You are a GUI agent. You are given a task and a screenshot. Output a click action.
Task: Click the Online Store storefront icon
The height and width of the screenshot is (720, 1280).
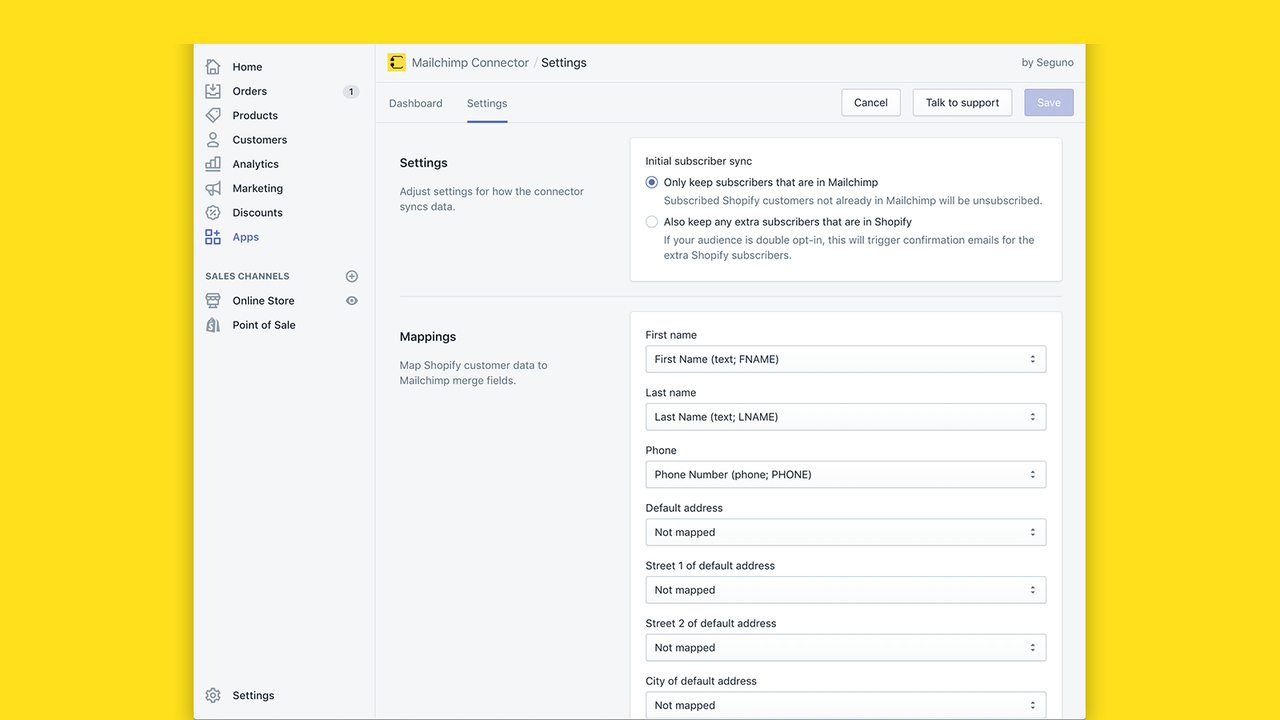(x=213, y=300)
